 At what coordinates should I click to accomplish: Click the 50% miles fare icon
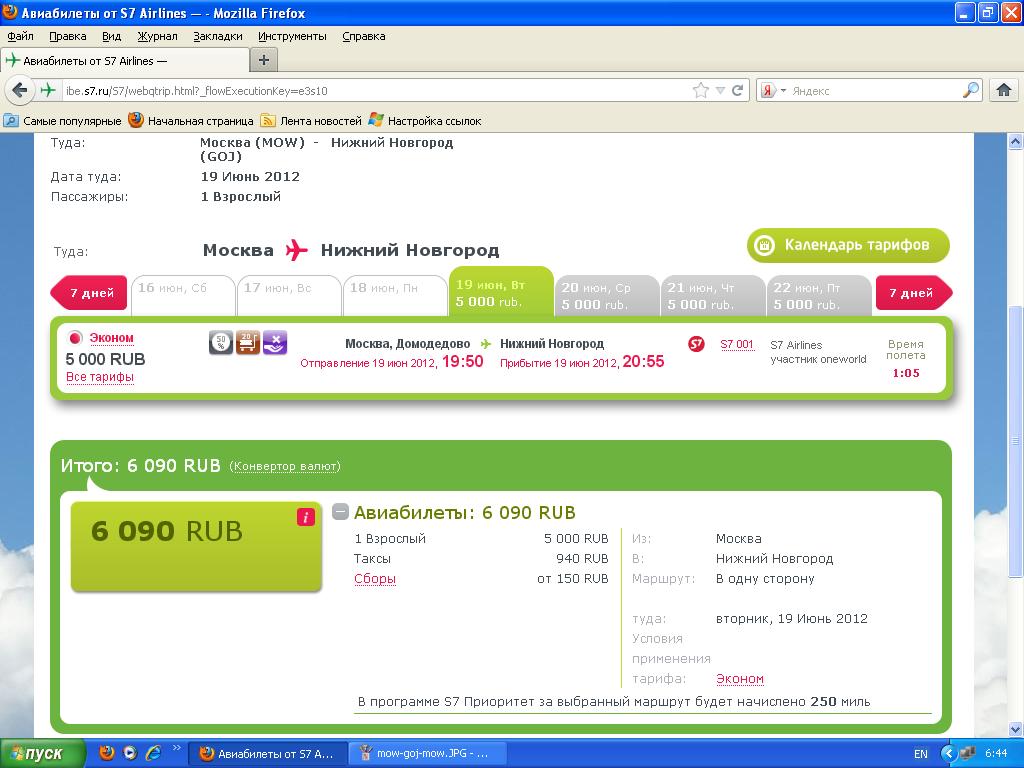[221, 343]
